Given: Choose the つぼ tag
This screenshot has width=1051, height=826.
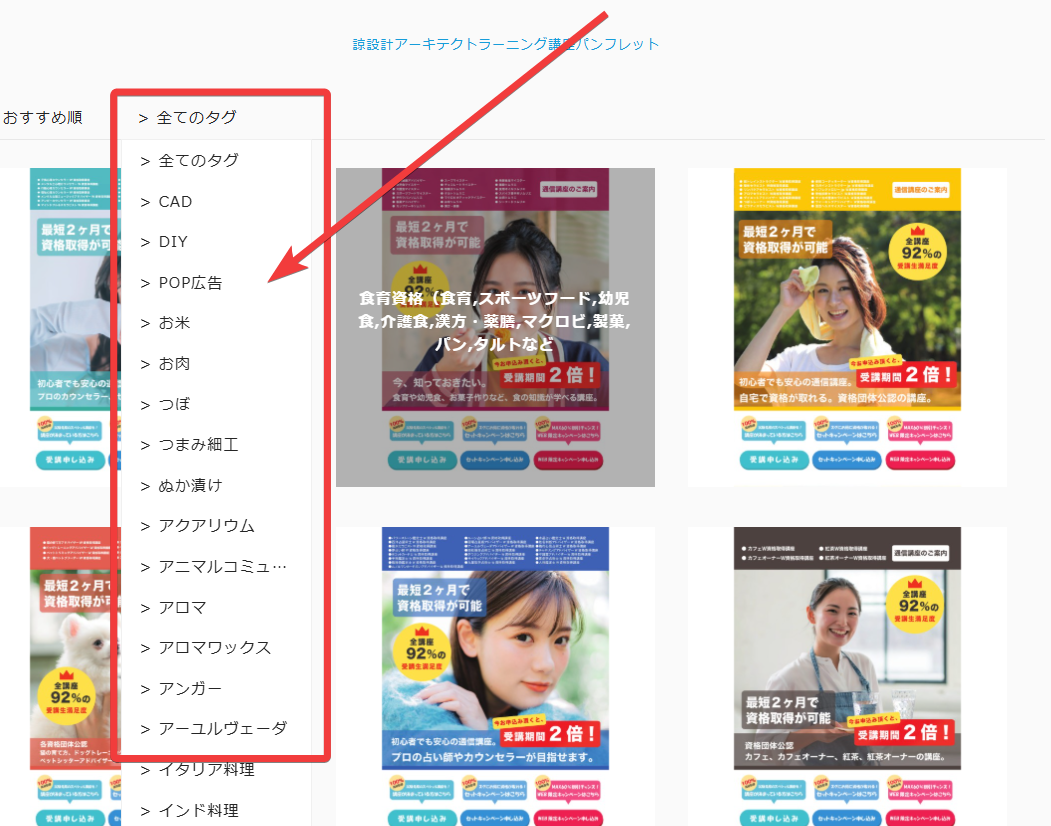Looking at the screenshot, I should tap(166, 404).
